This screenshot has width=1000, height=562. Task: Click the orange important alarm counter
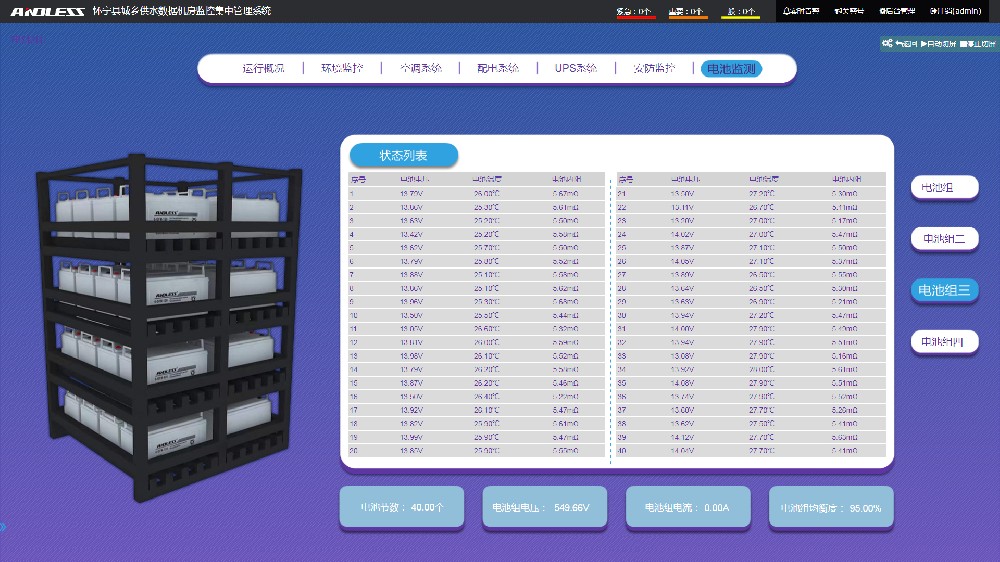pos(688,12)
